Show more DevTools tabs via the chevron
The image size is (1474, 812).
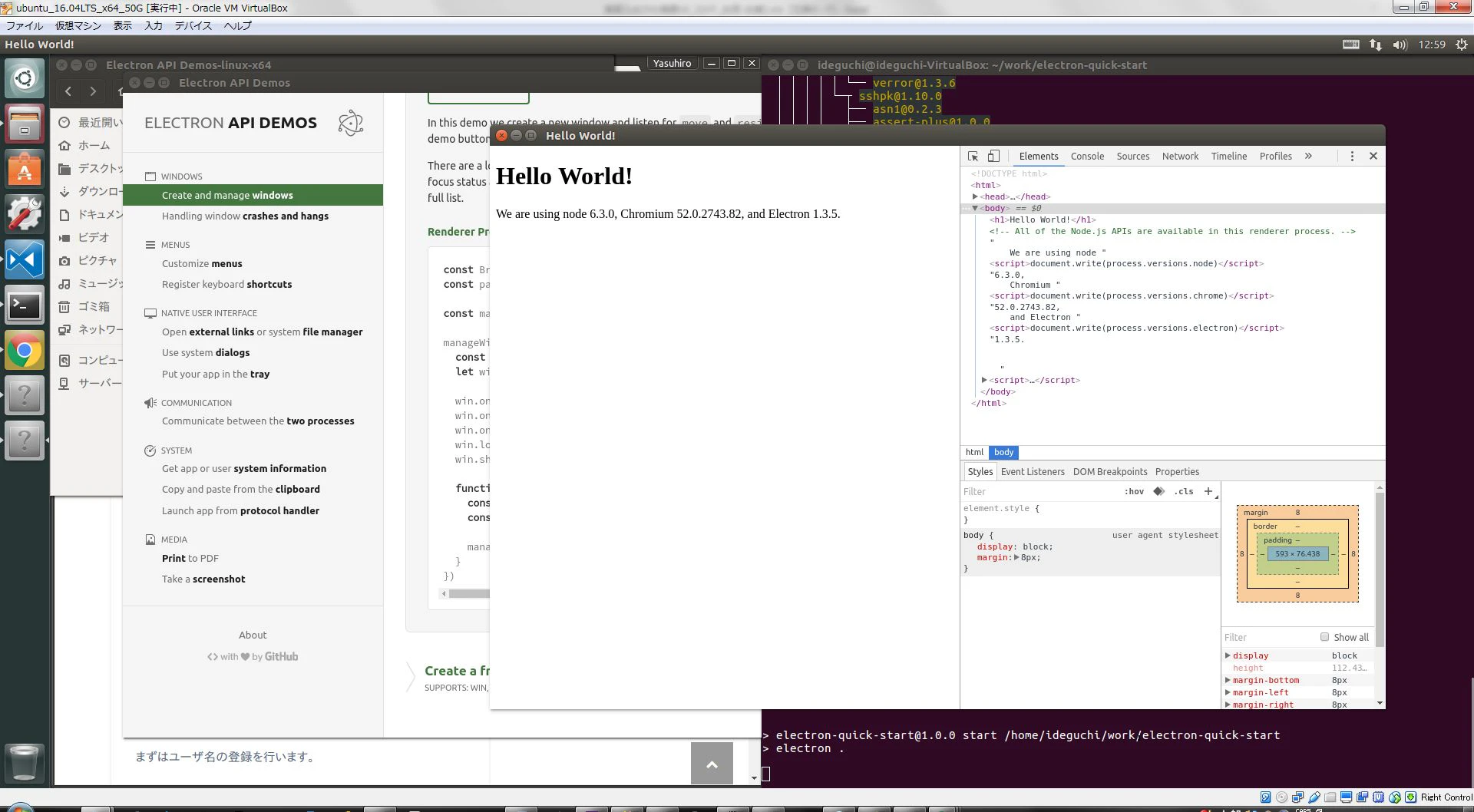pos(1308,156)
